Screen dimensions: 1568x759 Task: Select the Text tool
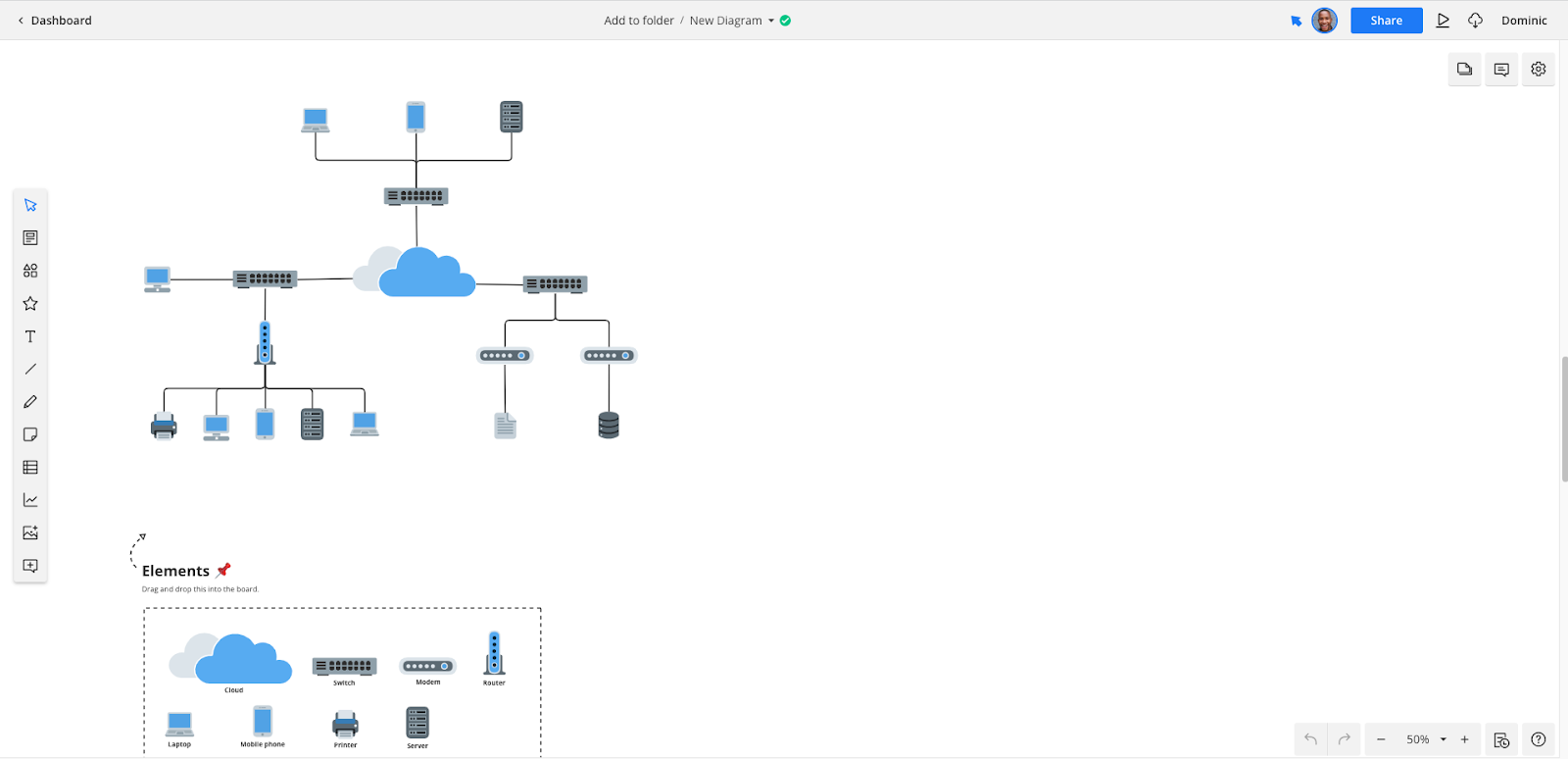(30, 336)
